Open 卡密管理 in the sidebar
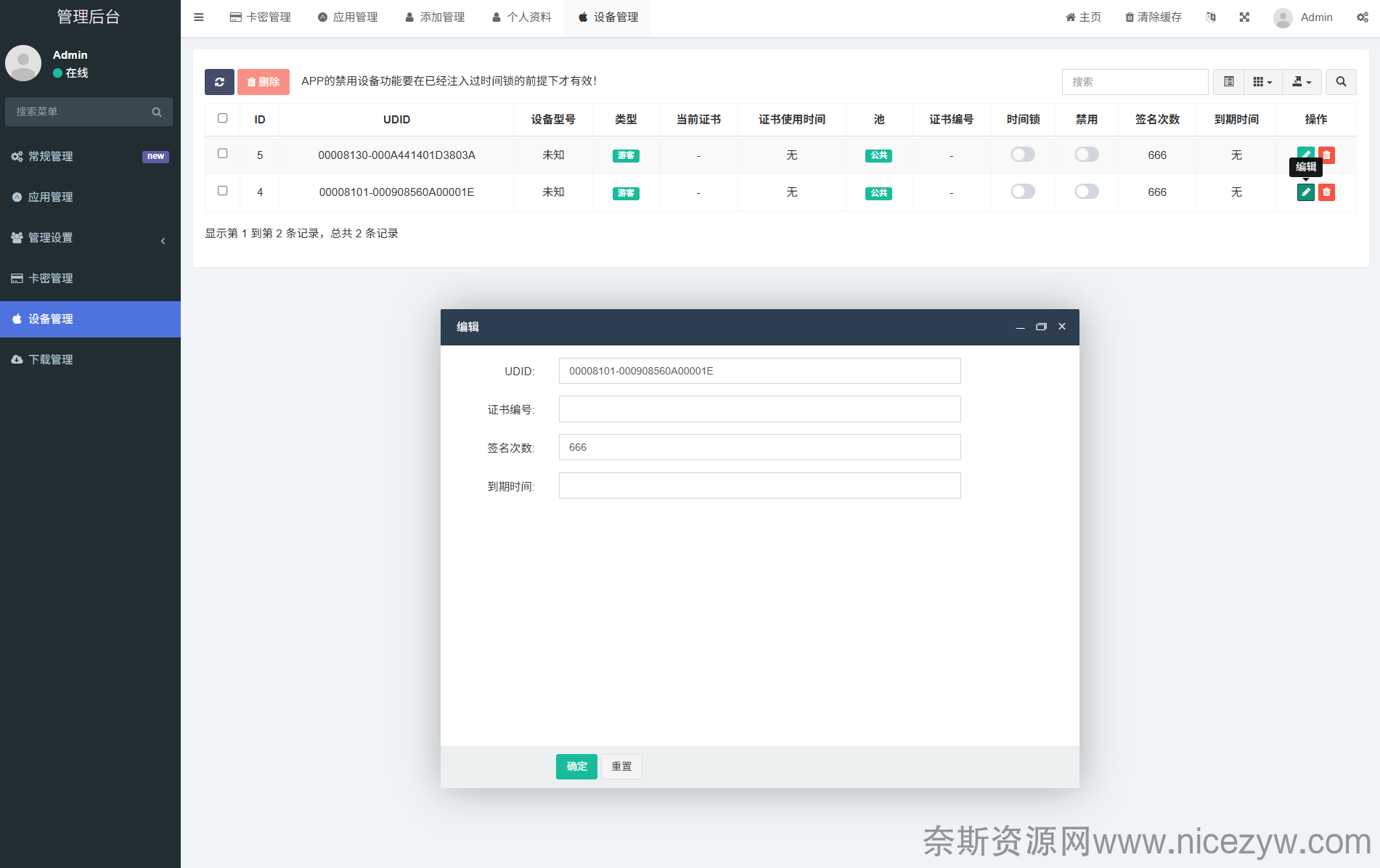The height and width of the screenshot is (868, 1380). click(x=90, y=279)
